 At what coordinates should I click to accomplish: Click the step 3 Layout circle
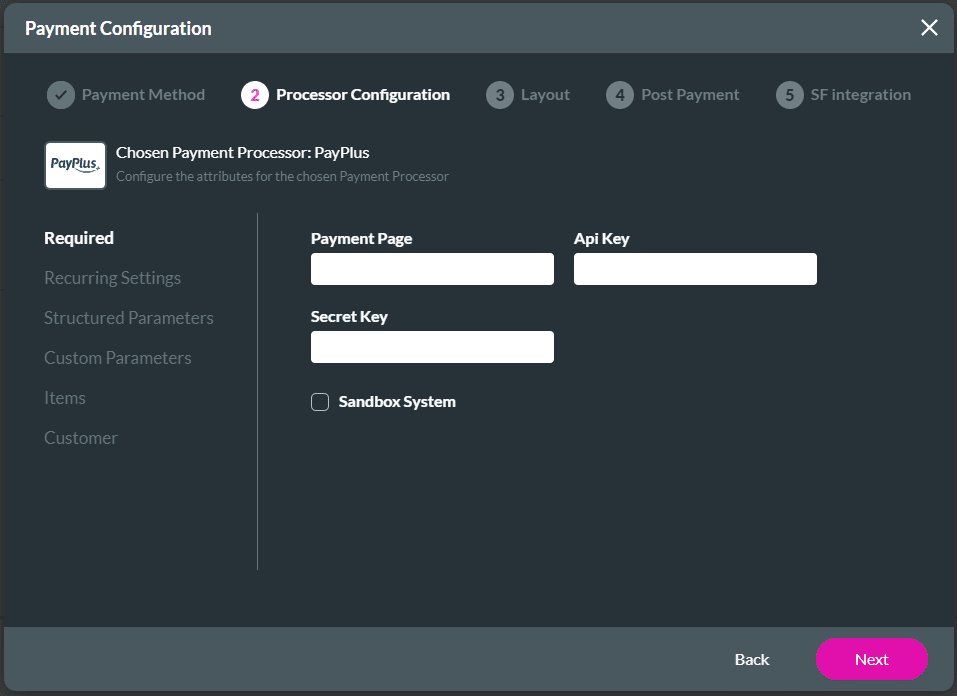point(499,95)
